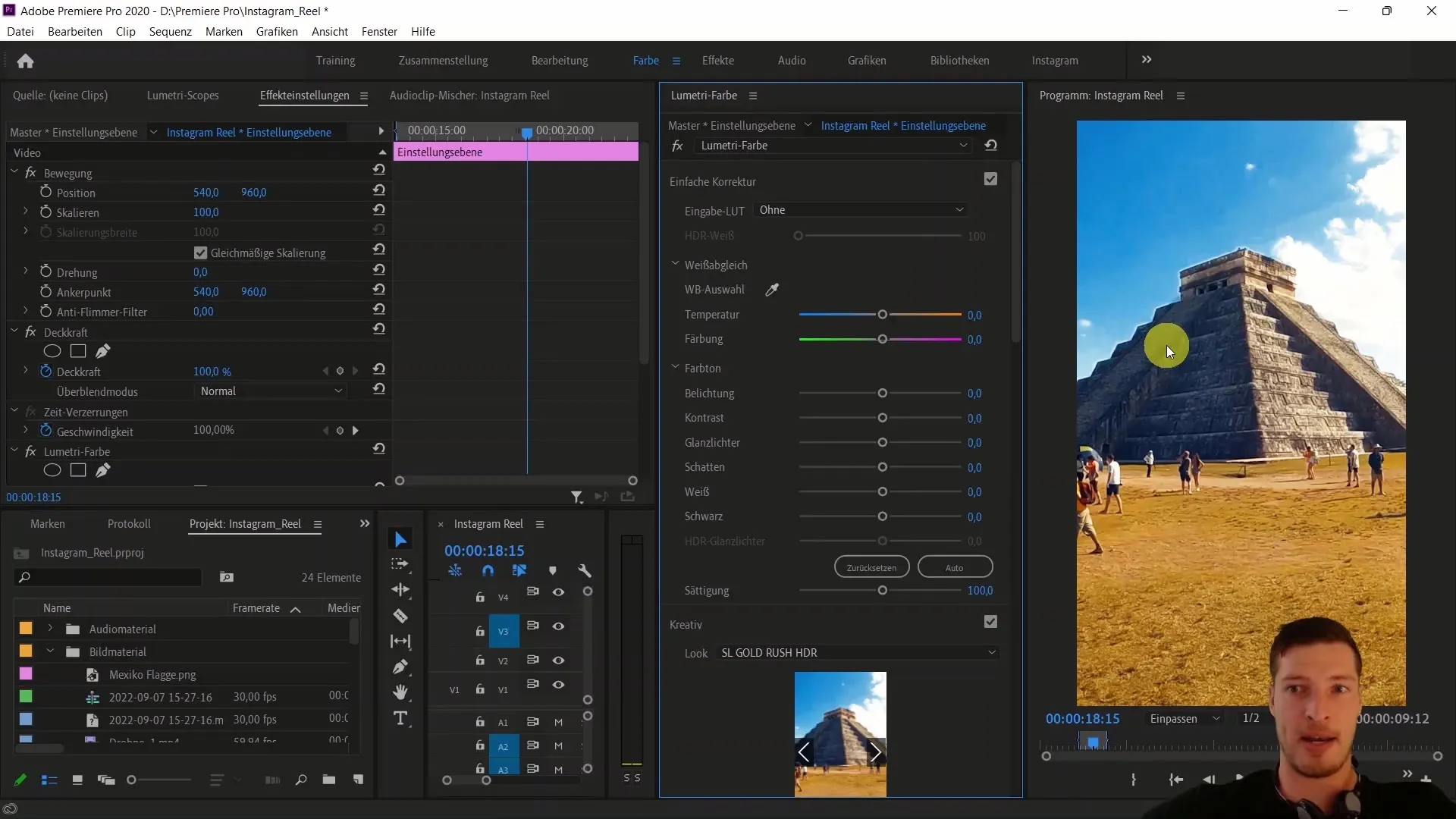Screen dimensions: 1456x819
Task: Mute audio track A1
Action: pyautogui.click(x=558, y=723)
